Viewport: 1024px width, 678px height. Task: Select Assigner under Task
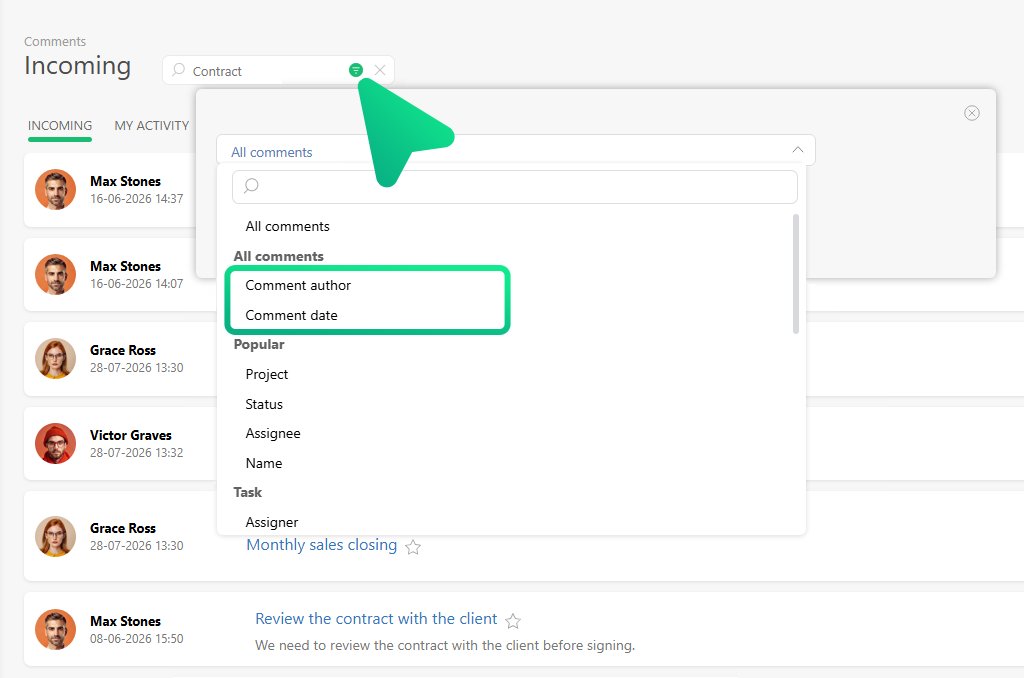pos(272,523)
